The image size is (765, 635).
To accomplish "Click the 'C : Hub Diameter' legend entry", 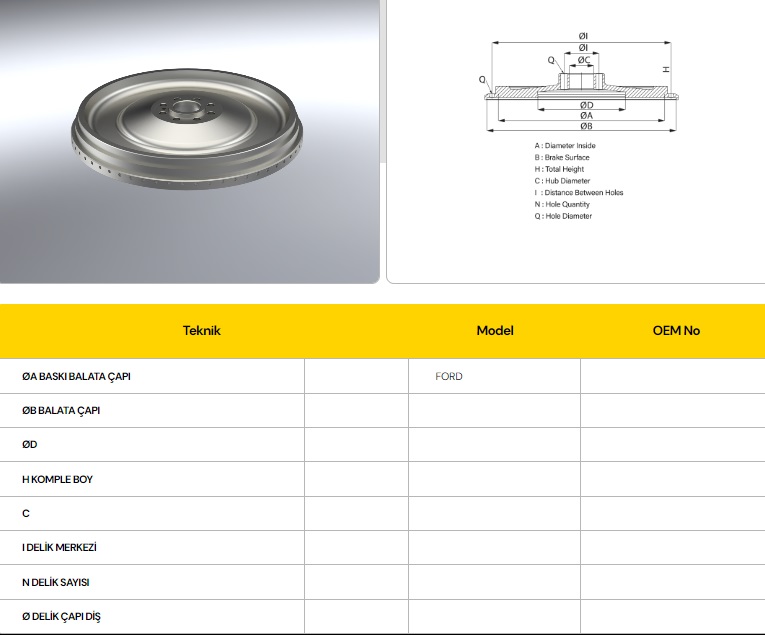I will tap(562, 181).
